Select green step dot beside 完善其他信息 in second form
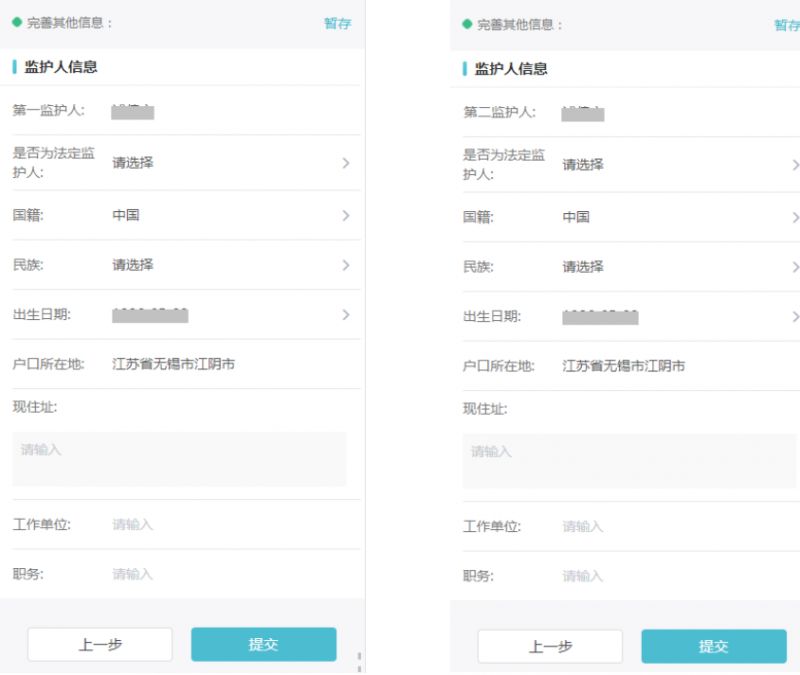Image resolution: width=800 pixels, height=675 pixels. point(467,24)
